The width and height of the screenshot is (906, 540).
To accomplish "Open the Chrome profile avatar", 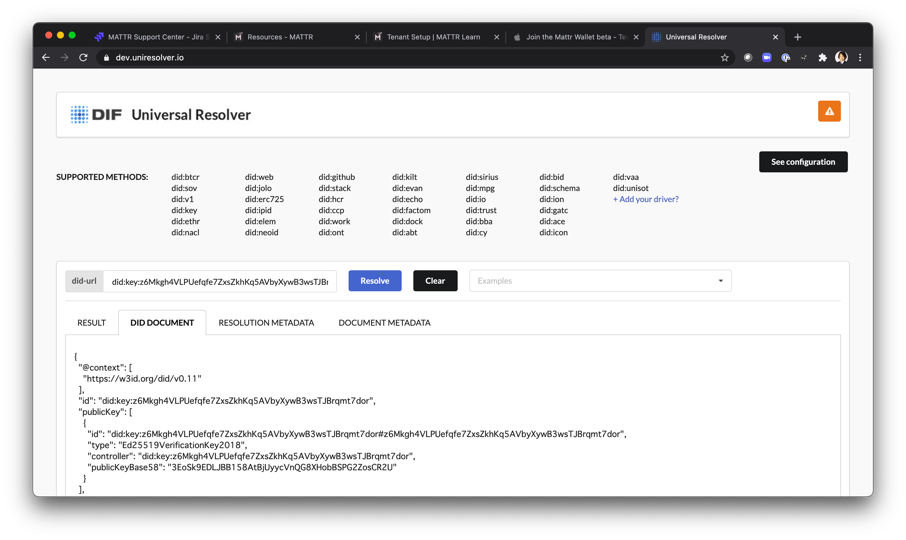I will [841, 58].
